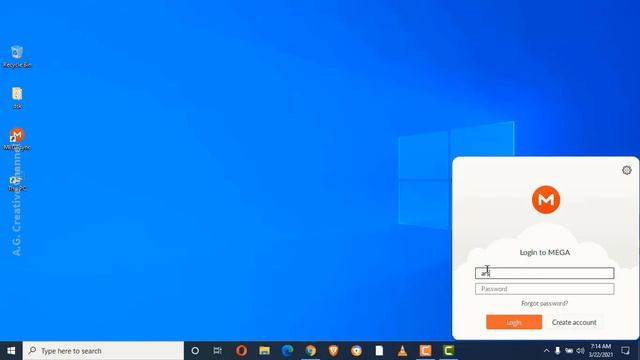Open Action Center notifications icon
This screenshot has width=640, height=360.
625,351
